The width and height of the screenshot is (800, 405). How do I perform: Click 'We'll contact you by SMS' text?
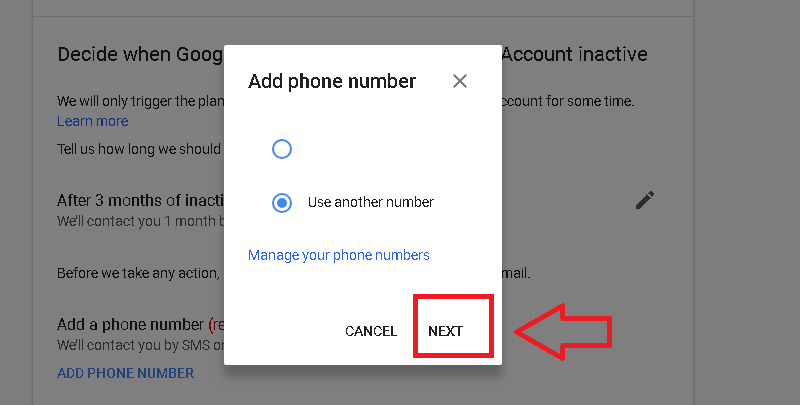click(x=140, y=345)
